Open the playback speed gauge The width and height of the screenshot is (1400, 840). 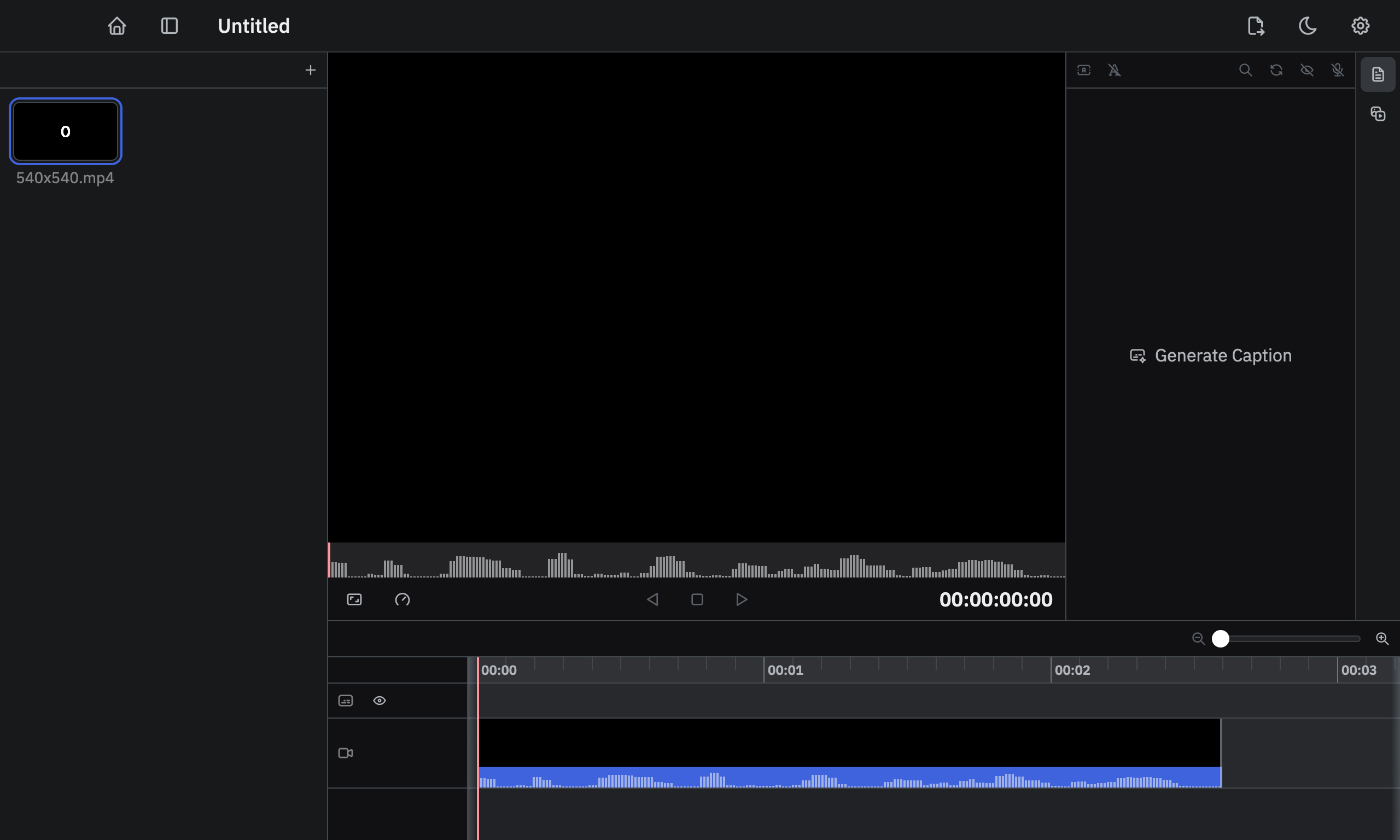(x=402, y=599)
